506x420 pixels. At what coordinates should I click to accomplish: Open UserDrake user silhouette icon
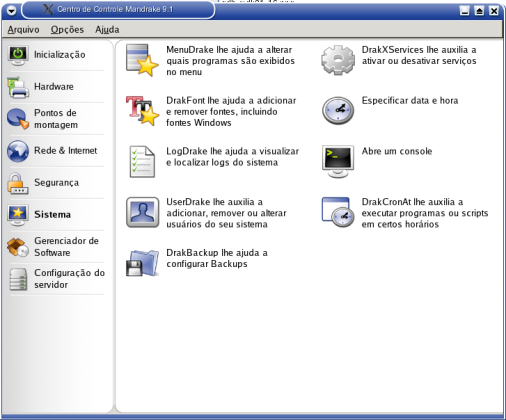pyautogui.click(x=142, y=212)
